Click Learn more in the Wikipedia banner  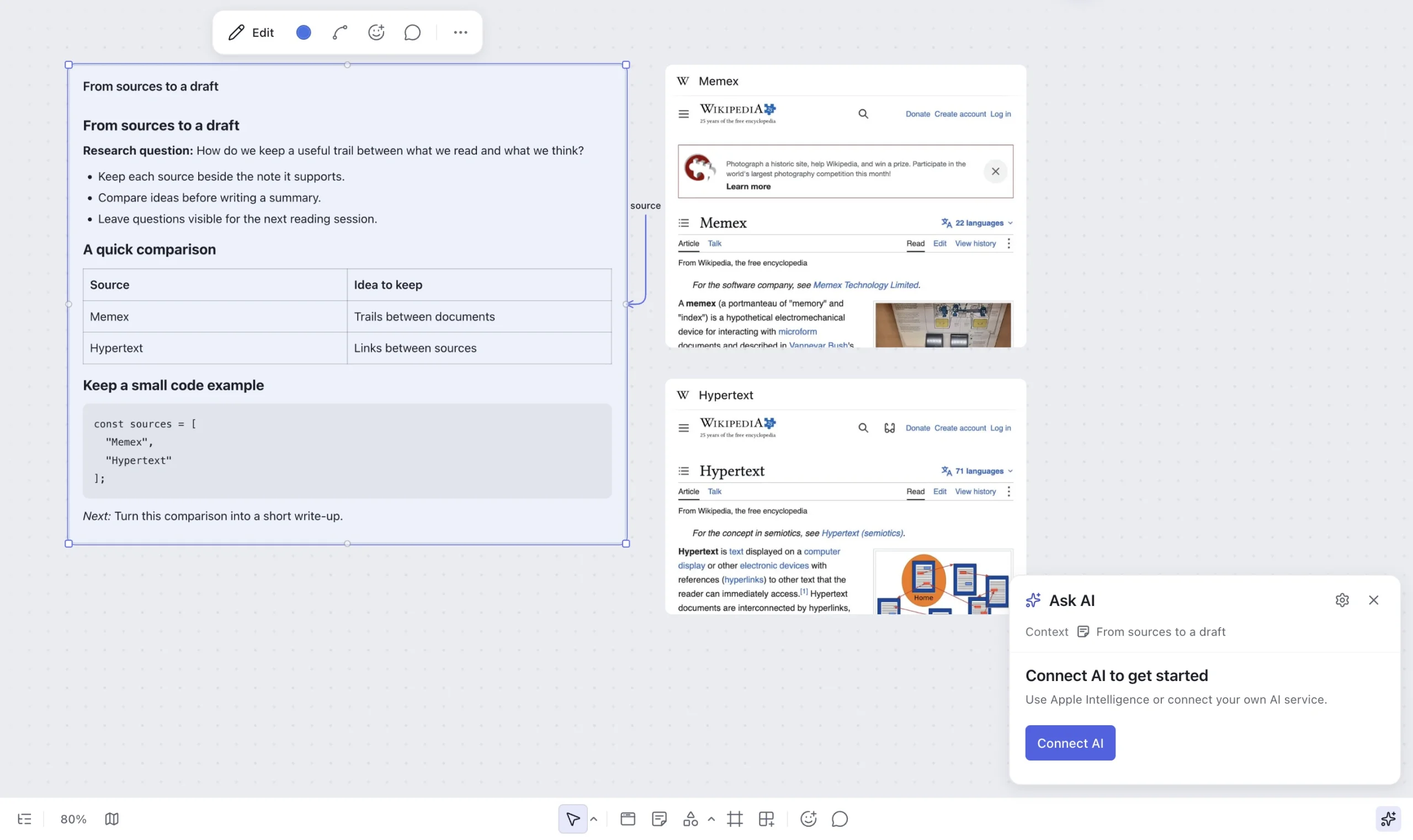point(748,186)
